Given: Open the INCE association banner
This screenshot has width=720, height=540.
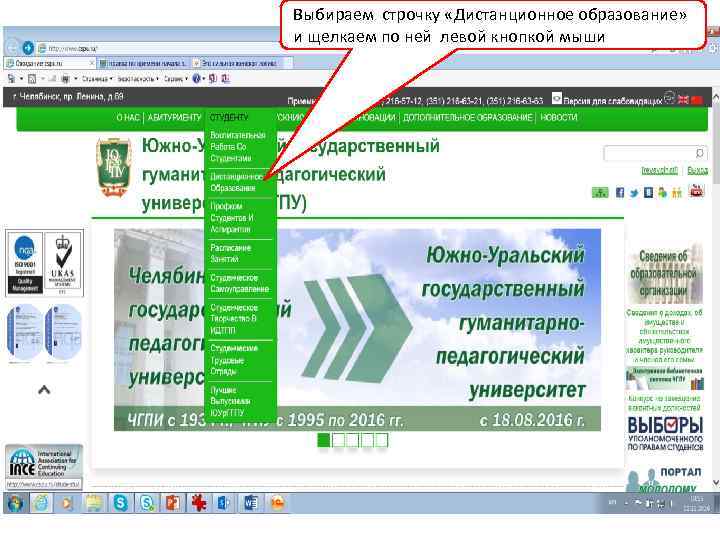Looking at the screenshot, I should [44, 462].
